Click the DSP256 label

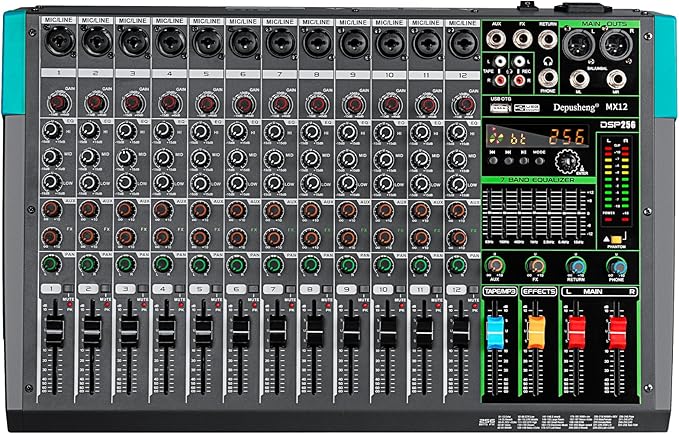click(618, 125)
